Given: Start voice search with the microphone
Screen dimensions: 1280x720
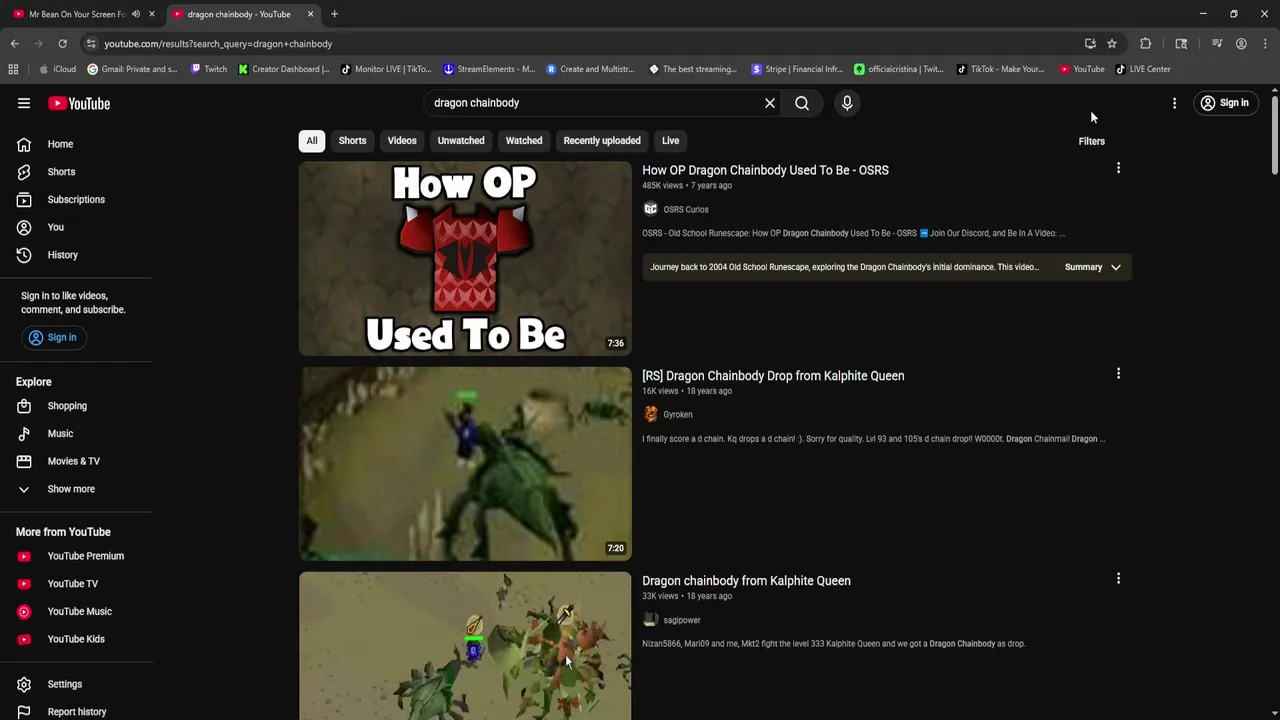Looking at the screenshot, I should 847,103.
